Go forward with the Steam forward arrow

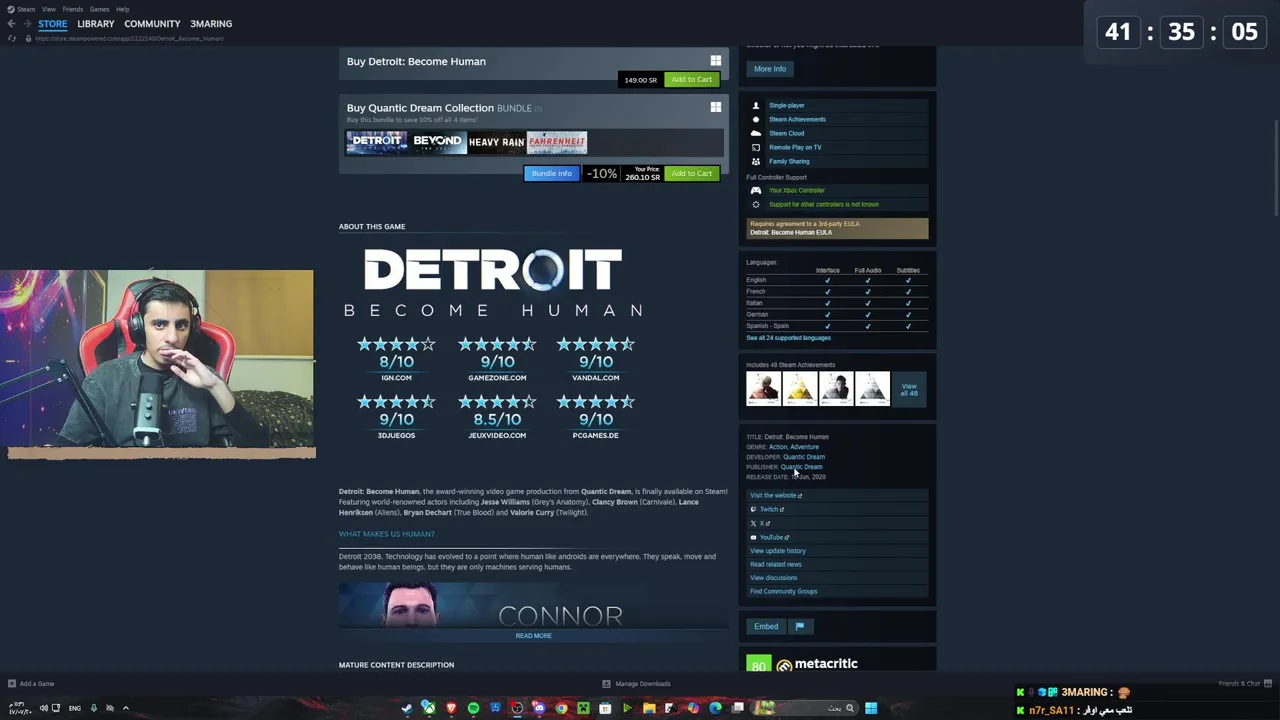click(x=26, y=24)
